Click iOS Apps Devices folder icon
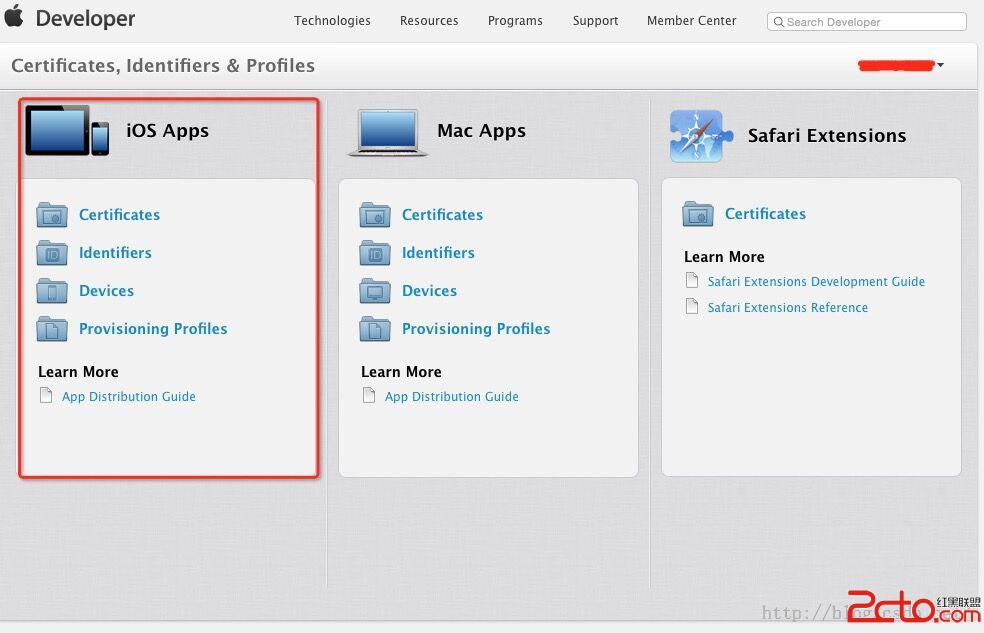Screen dimensions: 984x633 coord(52,291)
